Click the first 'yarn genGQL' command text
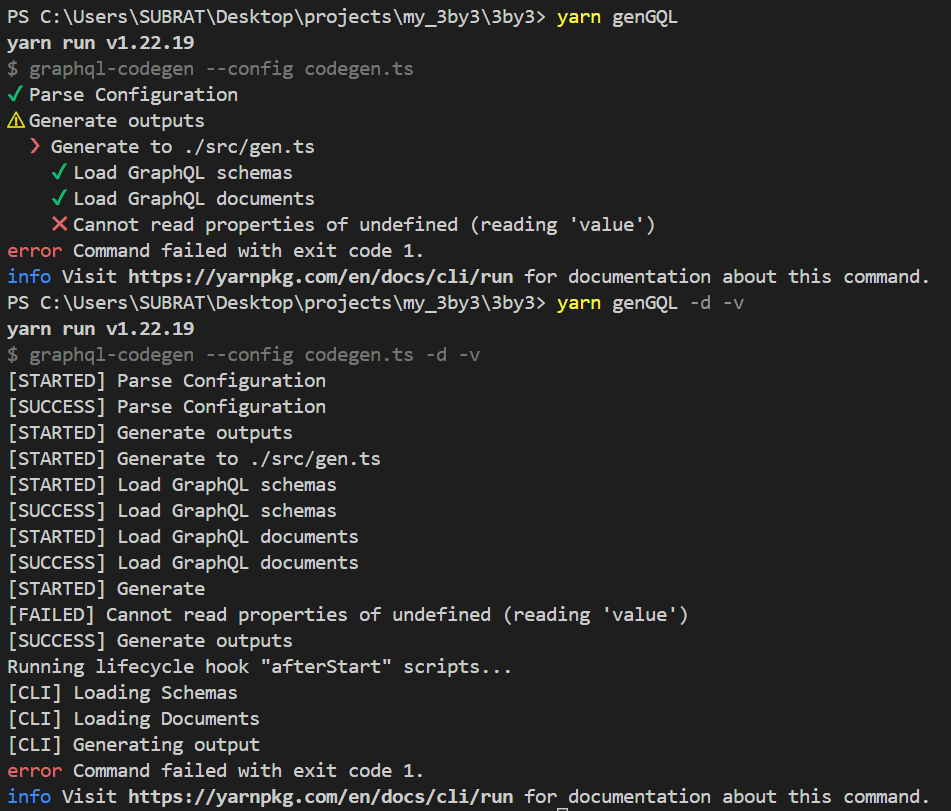This screenshot has width=951, height=811. 617,17
